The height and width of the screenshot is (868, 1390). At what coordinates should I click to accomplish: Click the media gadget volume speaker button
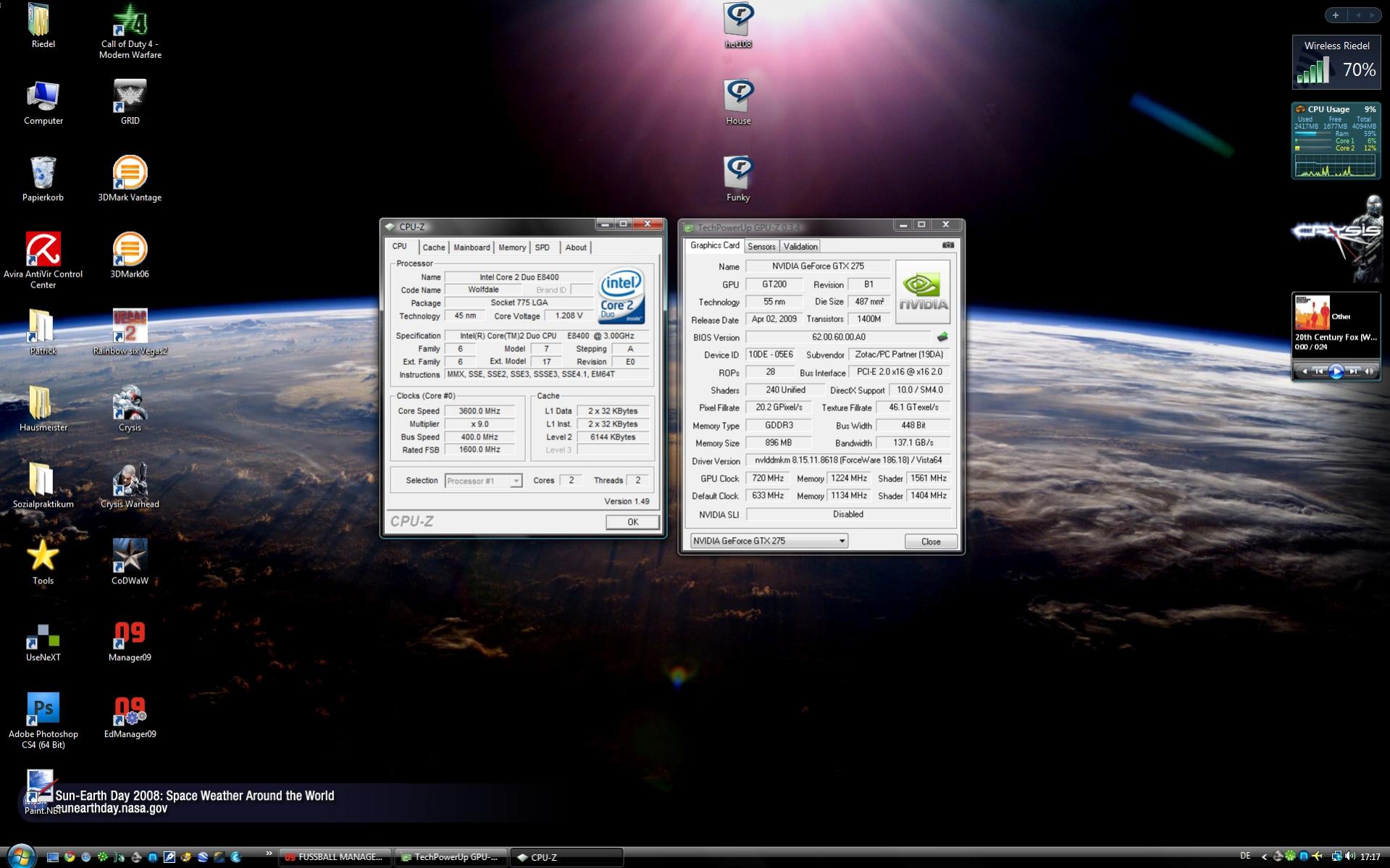click(x=1369, y=371)
